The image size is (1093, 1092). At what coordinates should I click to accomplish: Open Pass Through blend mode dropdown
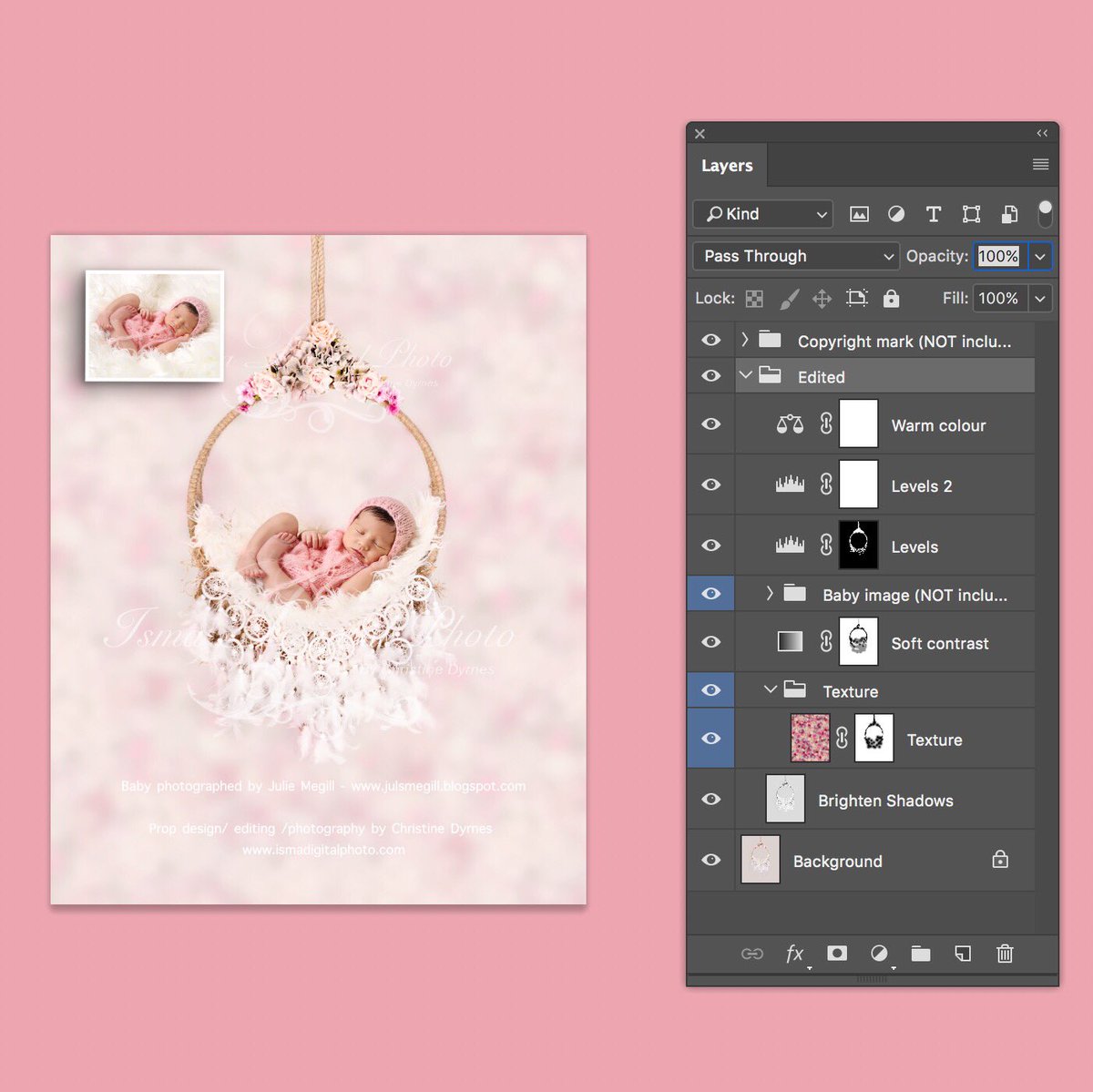(796, 256)
